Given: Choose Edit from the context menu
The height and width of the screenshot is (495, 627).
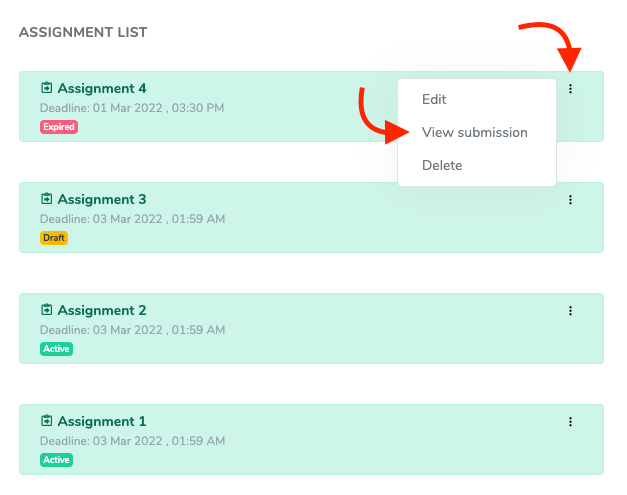Looking at the screenshot, I should tap(434, 100).
